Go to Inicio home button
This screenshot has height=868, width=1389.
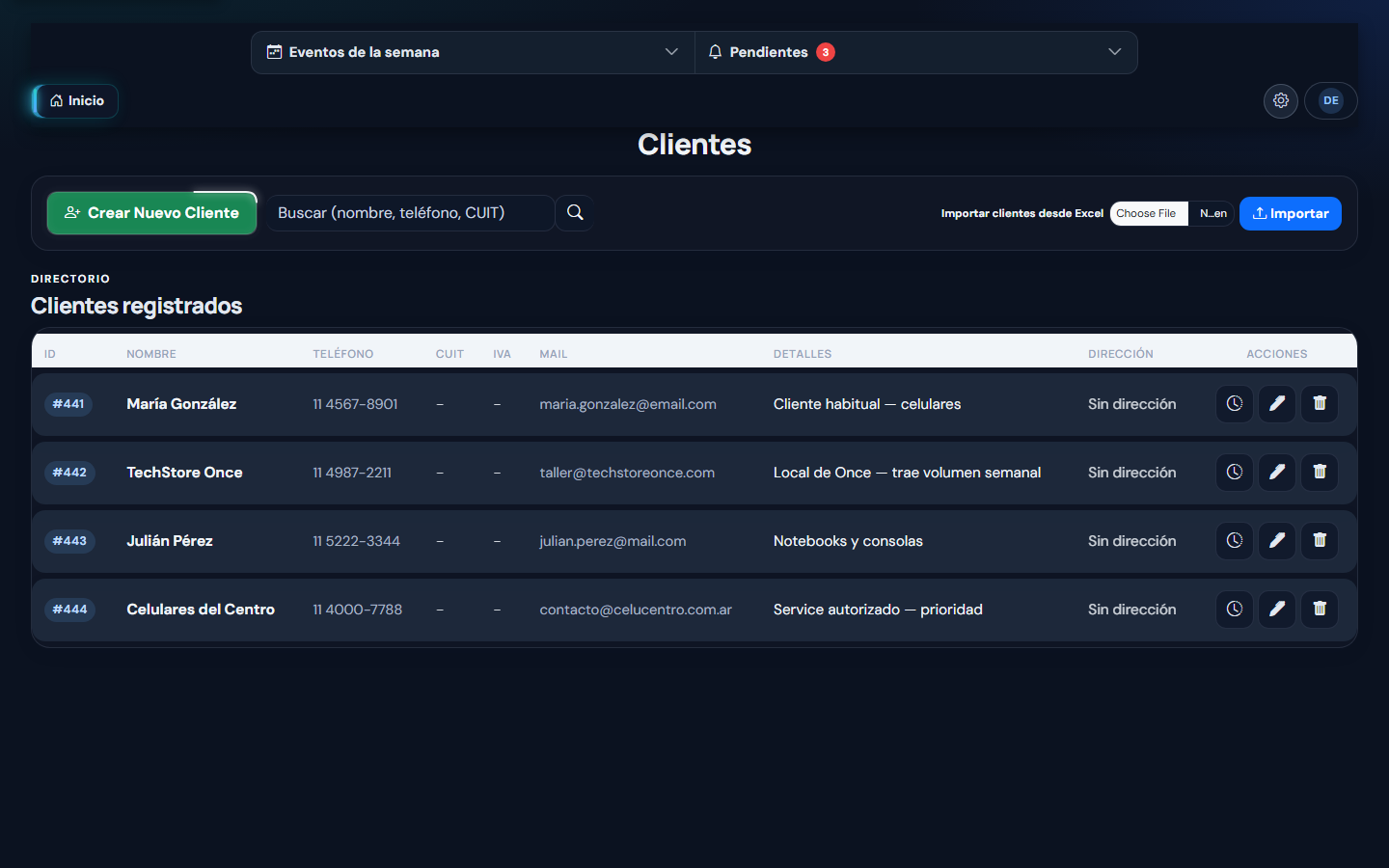(75, 100)
